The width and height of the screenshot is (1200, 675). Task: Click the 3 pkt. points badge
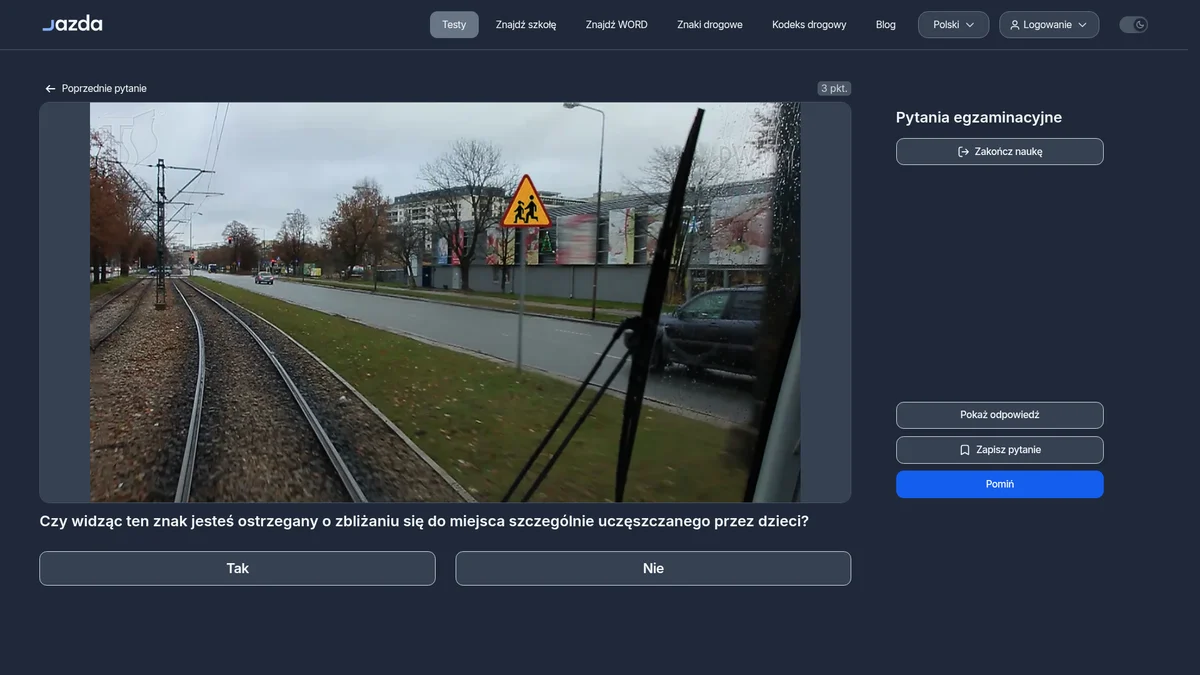(834, 89)
